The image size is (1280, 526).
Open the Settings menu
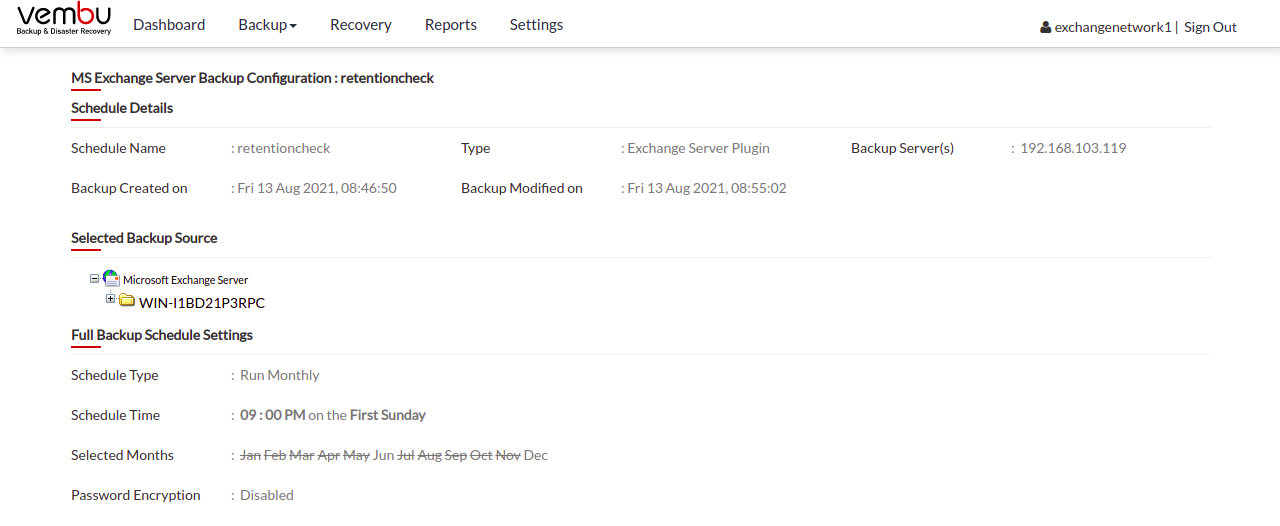pyautogui.click(x=536, y=25)
